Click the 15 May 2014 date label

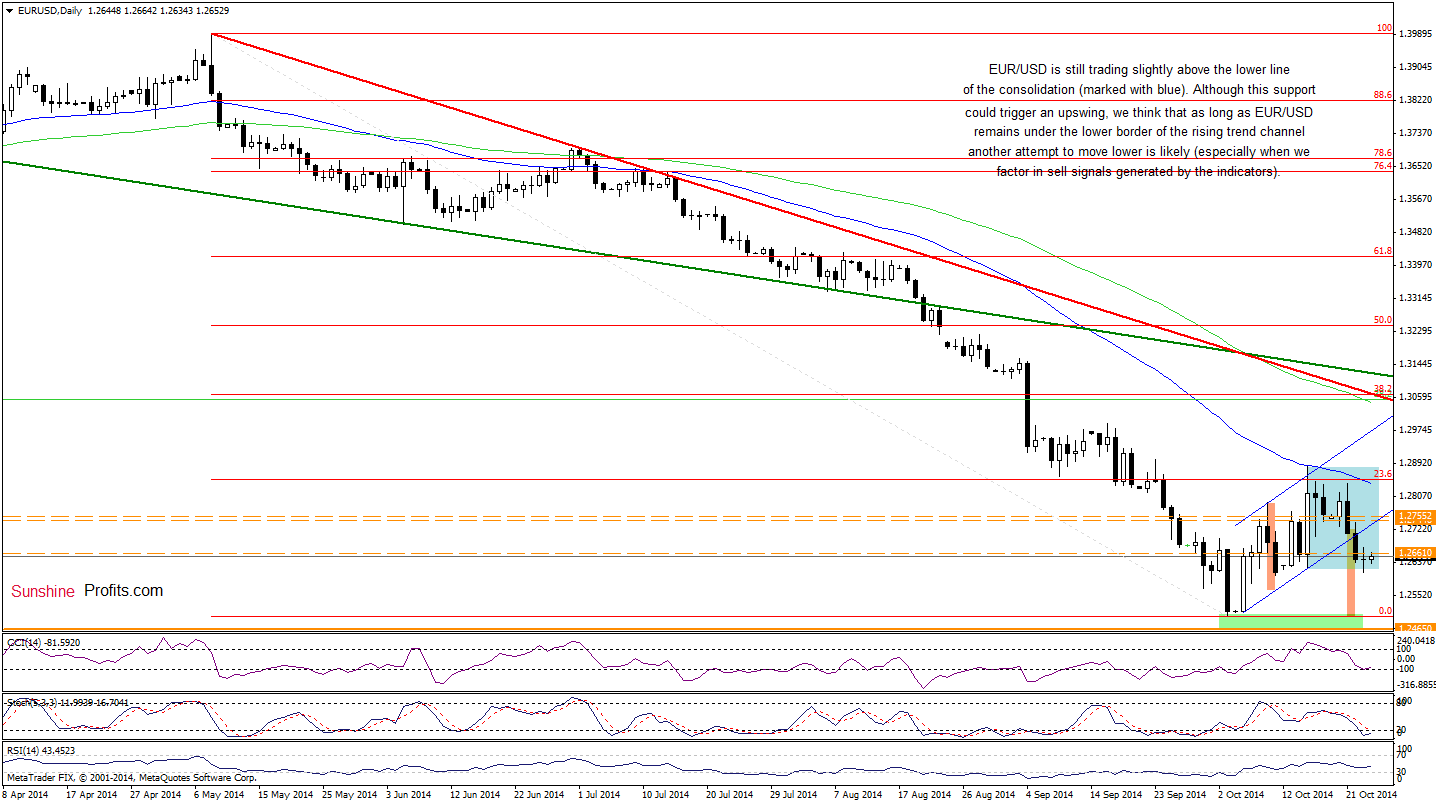(x=284, y=794)
